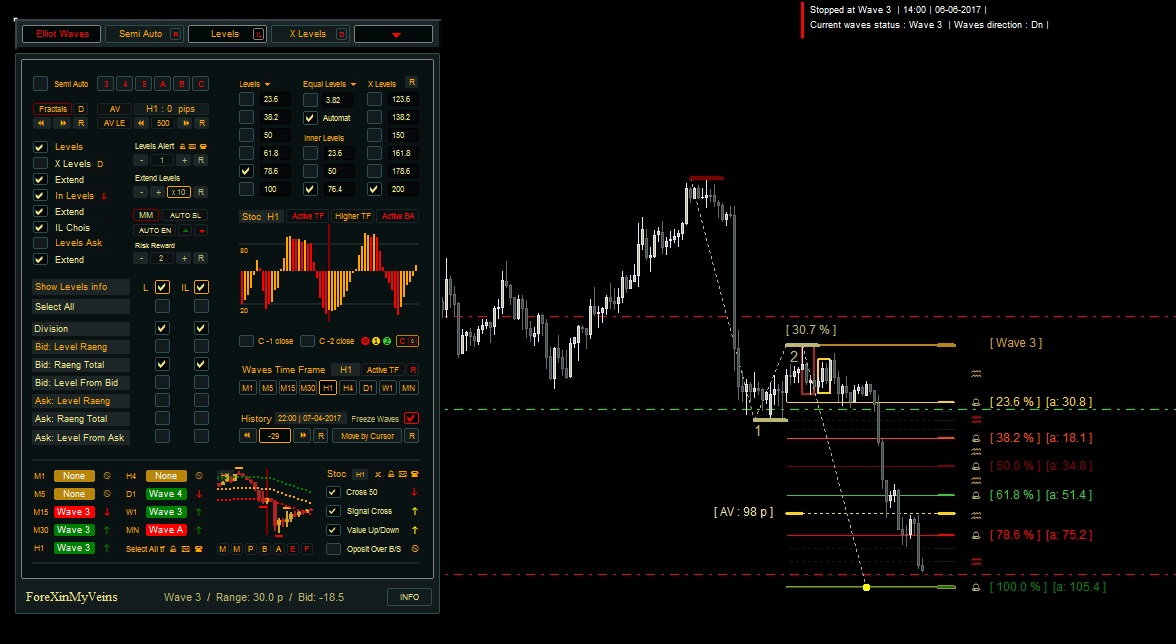The width and height of the screenshot is (1176, 644).
Task: Click the yellow dot on 100% level line
Action: (866, 588)
